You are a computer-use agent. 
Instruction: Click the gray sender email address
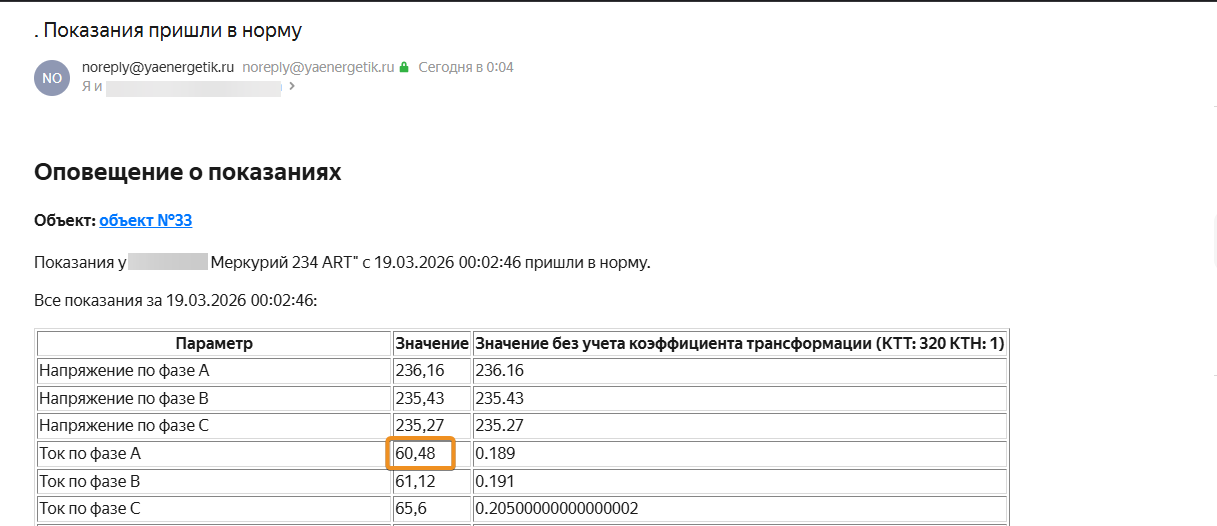[318, 68]
